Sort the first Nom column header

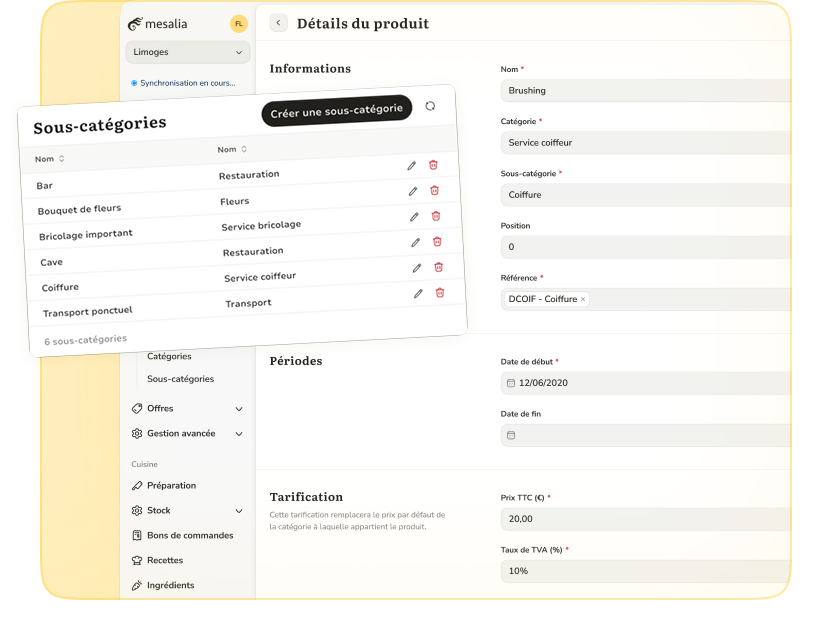pos(50,159)
